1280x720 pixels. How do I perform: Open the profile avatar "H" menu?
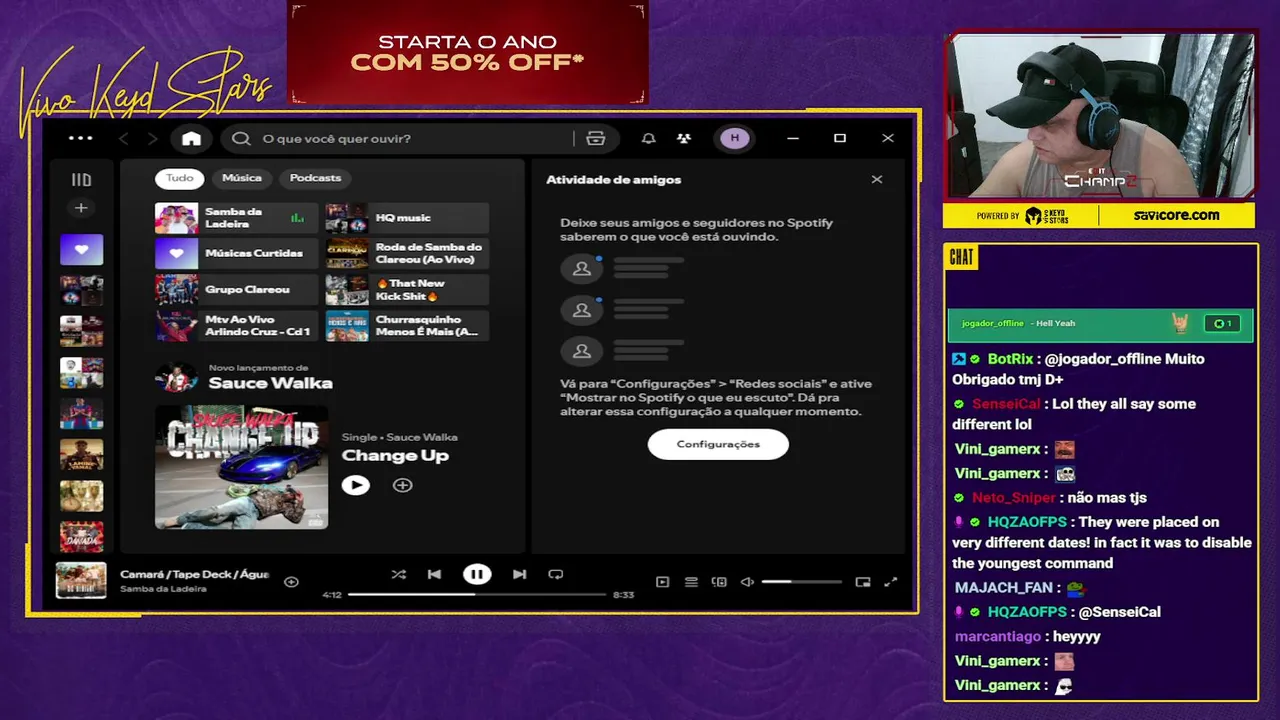click(735, 138)
